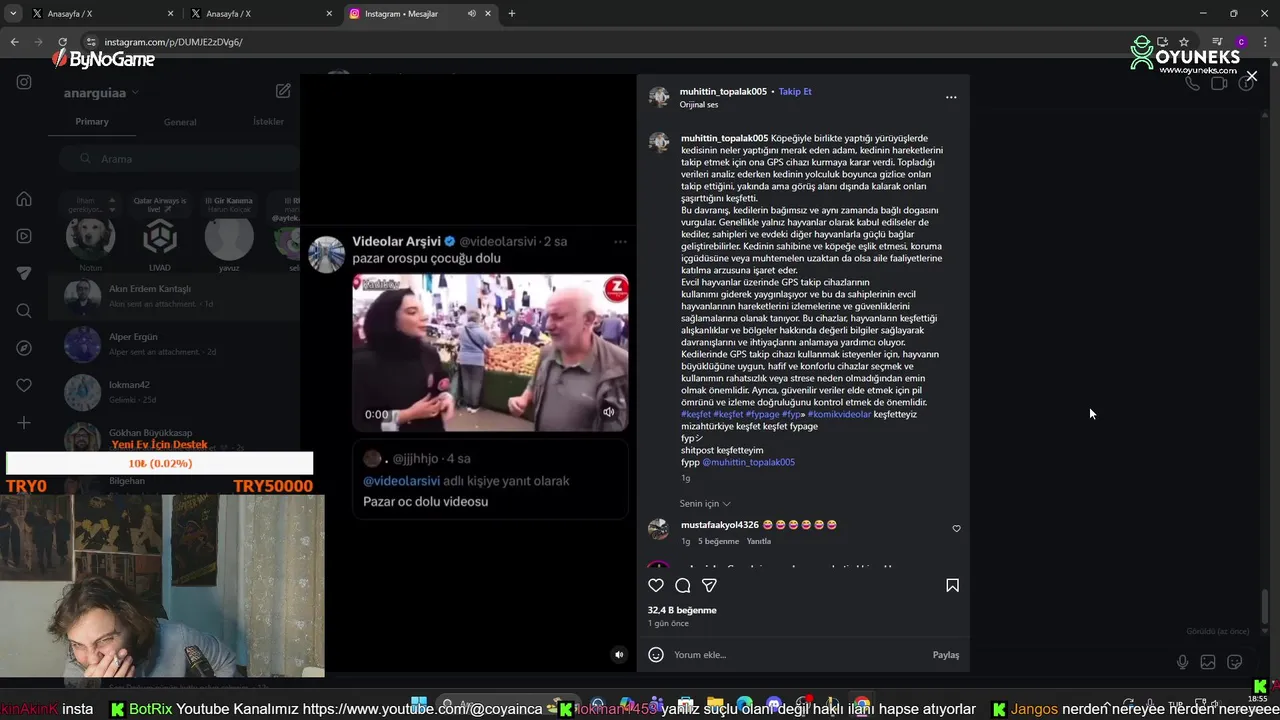Open the muhittin_topalak005 profile in header
The height and width of the screenshot is (720, 1280).
coord(723,91)
